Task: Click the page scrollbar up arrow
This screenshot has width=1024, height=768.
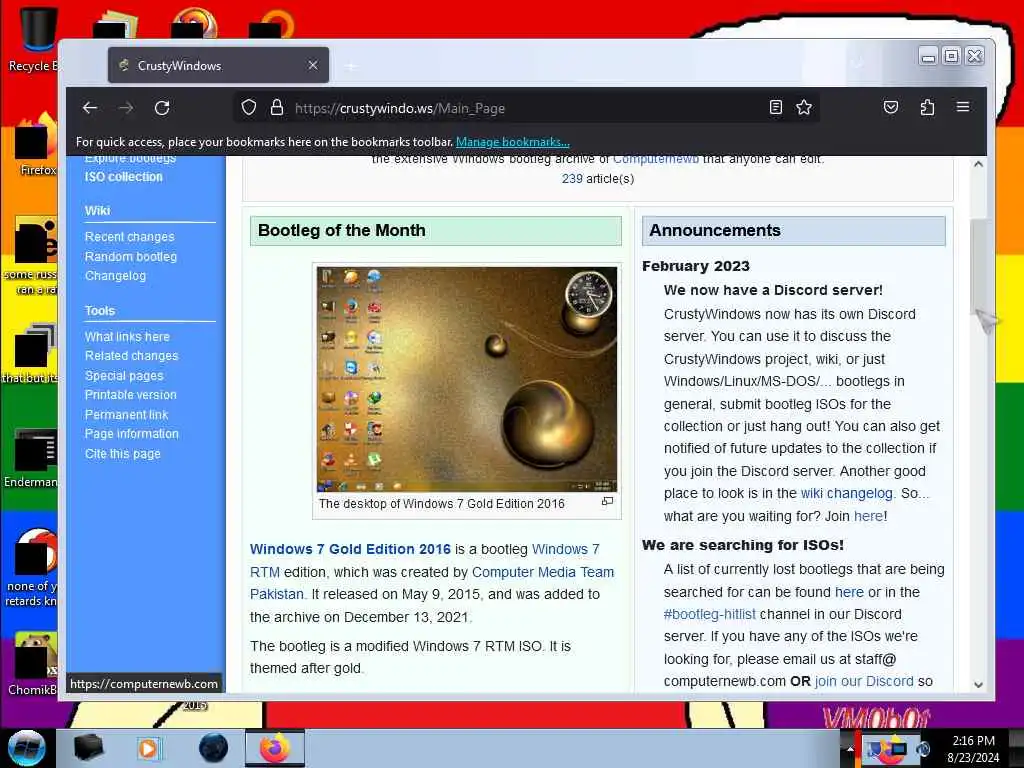Action: [x=978, y=164]
